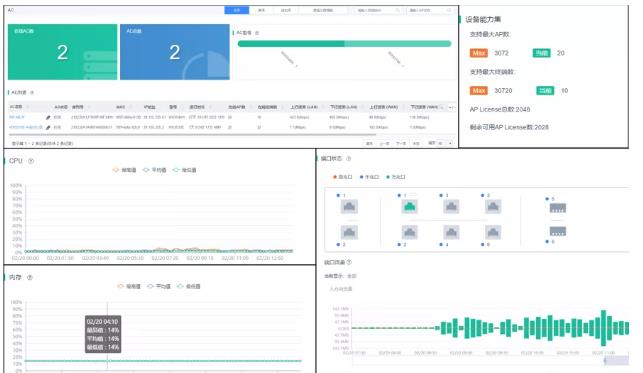Open the page size dropdown in table pagination

[441, 143]
